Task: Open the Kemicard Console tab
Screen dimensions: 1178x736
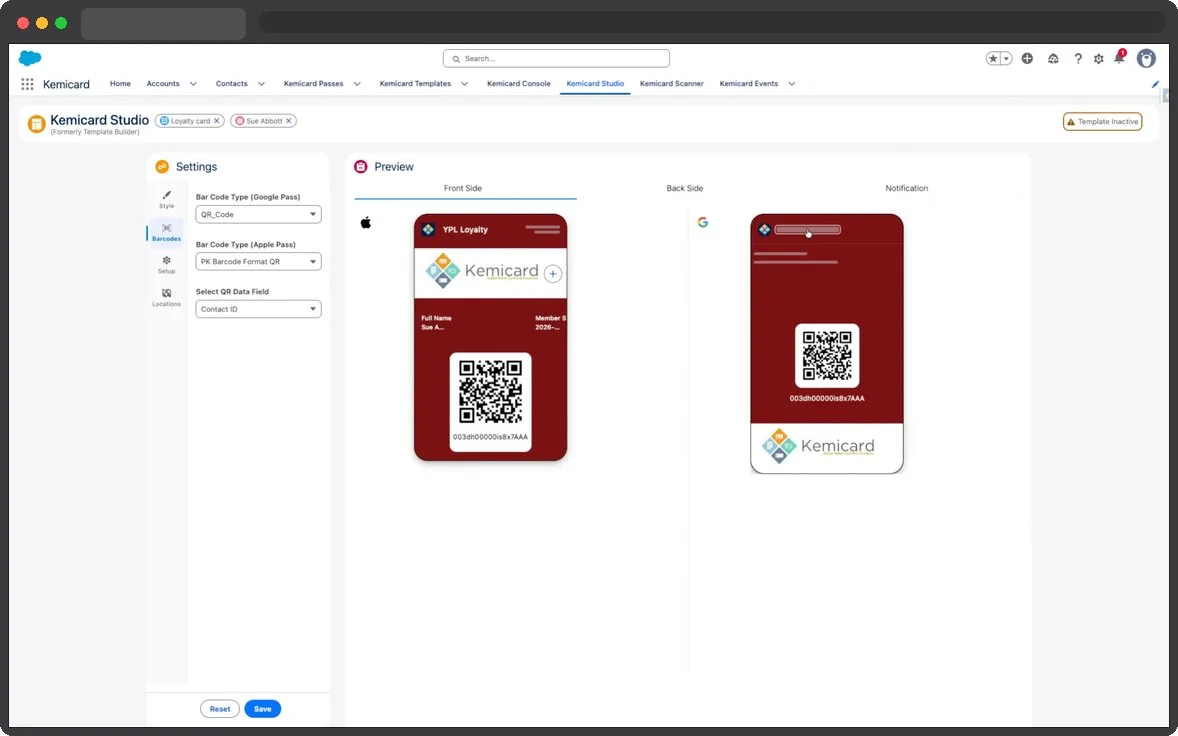Action: click(x=518, y=83)
